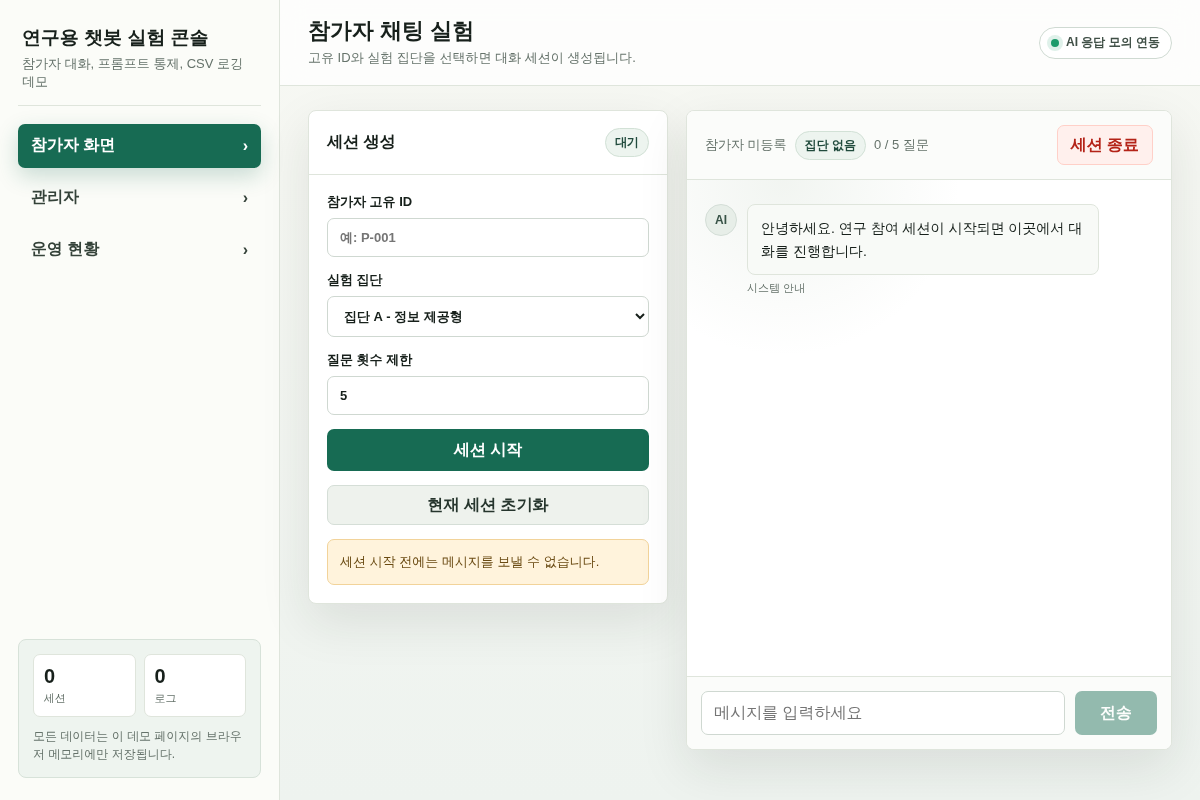This screenshot has width=1200, height=800.
Task: Click the 질문 횟수 제한 number field
Action: 488,396
